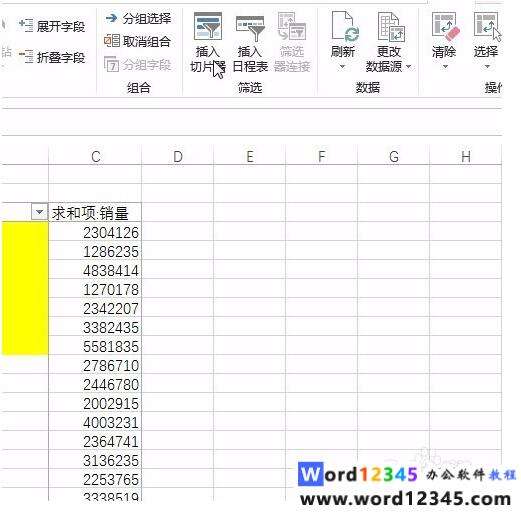The image size is (521, 516).
Task: Click cell with value 2364741
Action: point(95,441)
